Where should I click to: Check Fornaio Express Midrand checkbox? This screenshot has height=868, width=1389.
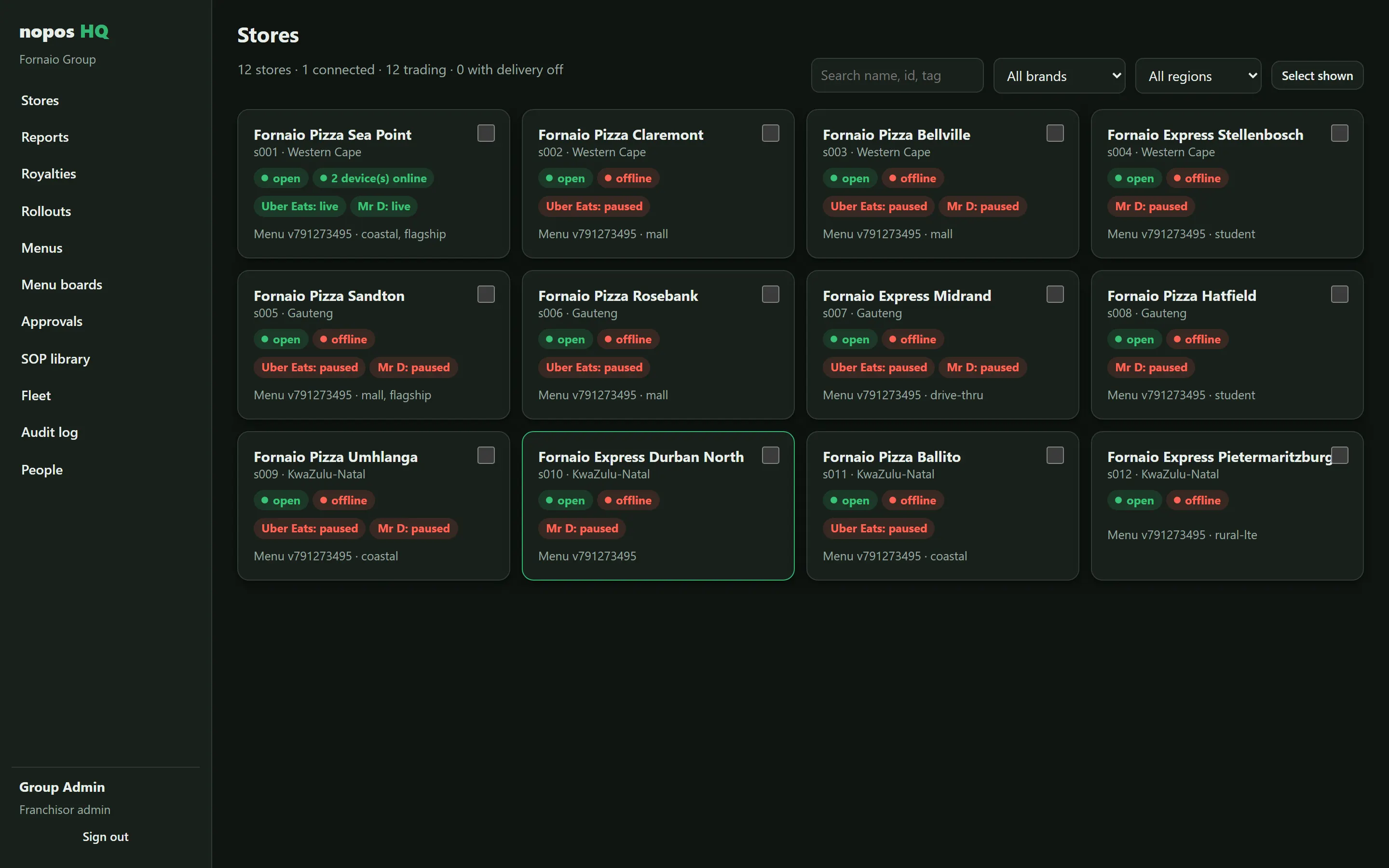(1055, 295)
